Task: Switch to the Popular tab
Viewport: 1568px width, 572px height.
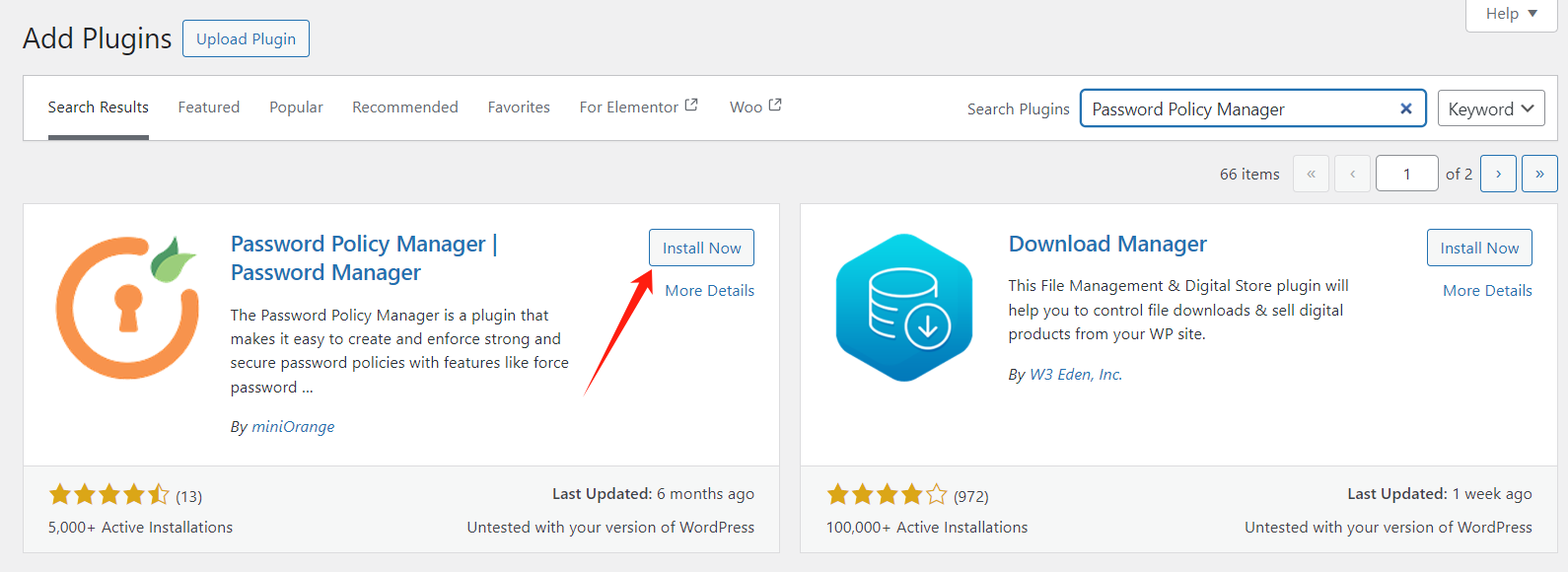Action: point(296,107)
